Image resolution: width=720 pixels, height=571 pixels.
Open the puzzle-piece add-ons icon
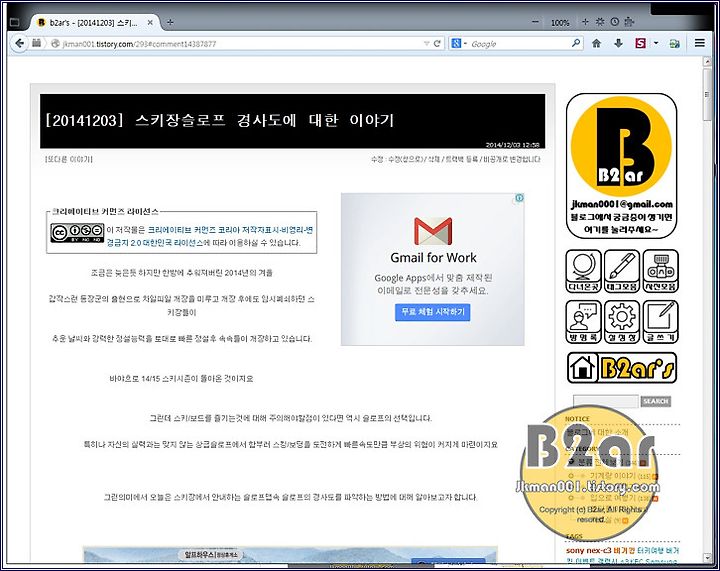629,22
